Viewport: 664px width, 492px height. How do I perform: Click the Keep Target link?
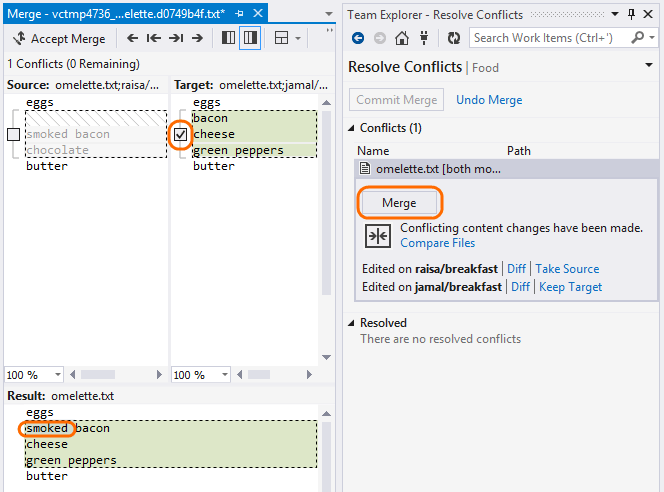(570, 287)
